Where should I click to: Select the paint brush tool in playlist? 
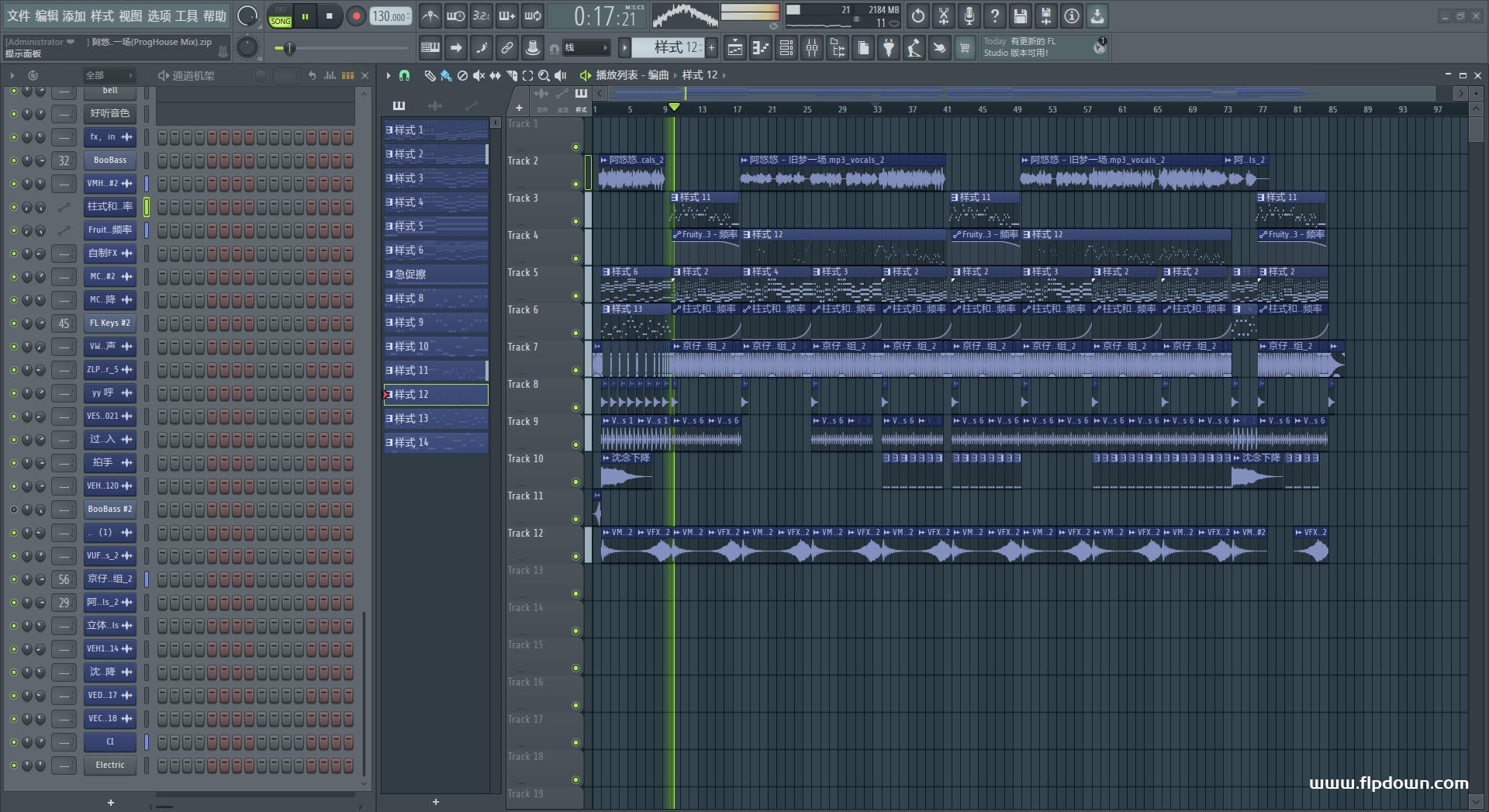(x=446, y=75)
